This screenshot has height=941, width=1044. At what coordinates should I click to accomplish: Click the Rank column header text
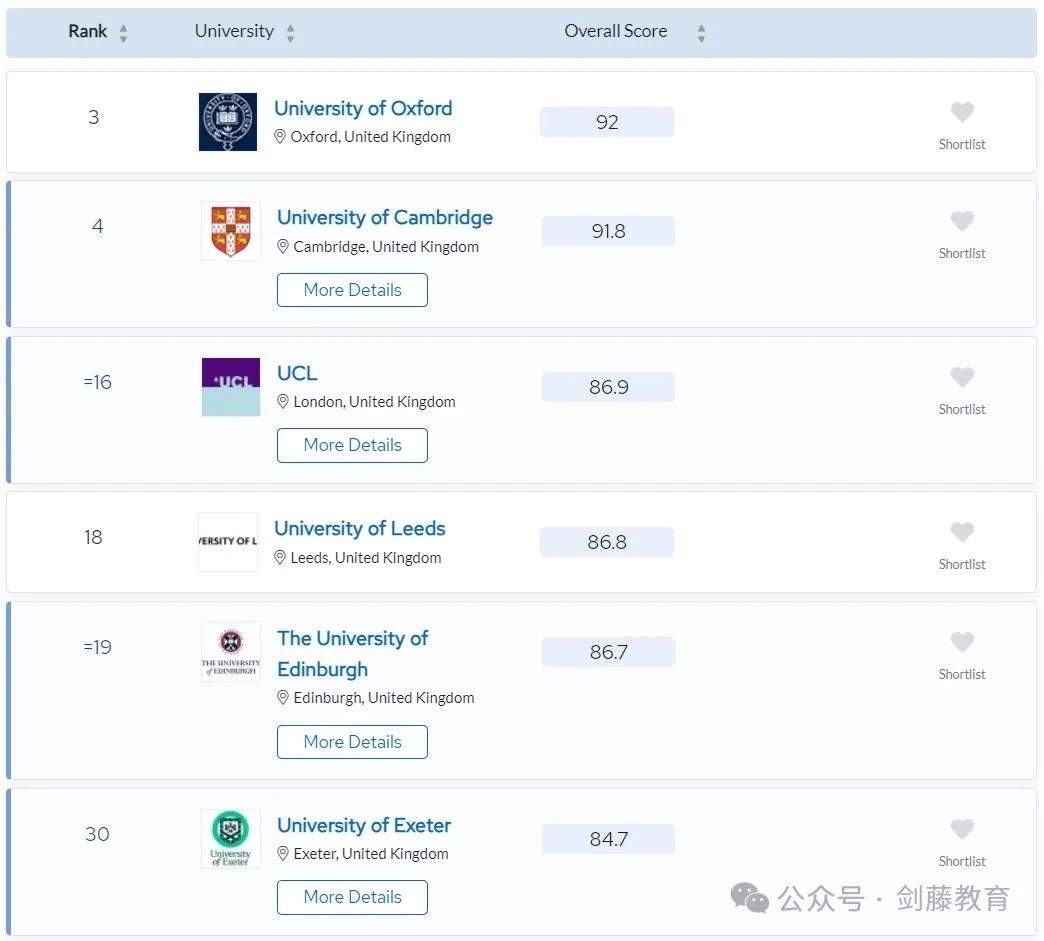(x=87, y=31)
